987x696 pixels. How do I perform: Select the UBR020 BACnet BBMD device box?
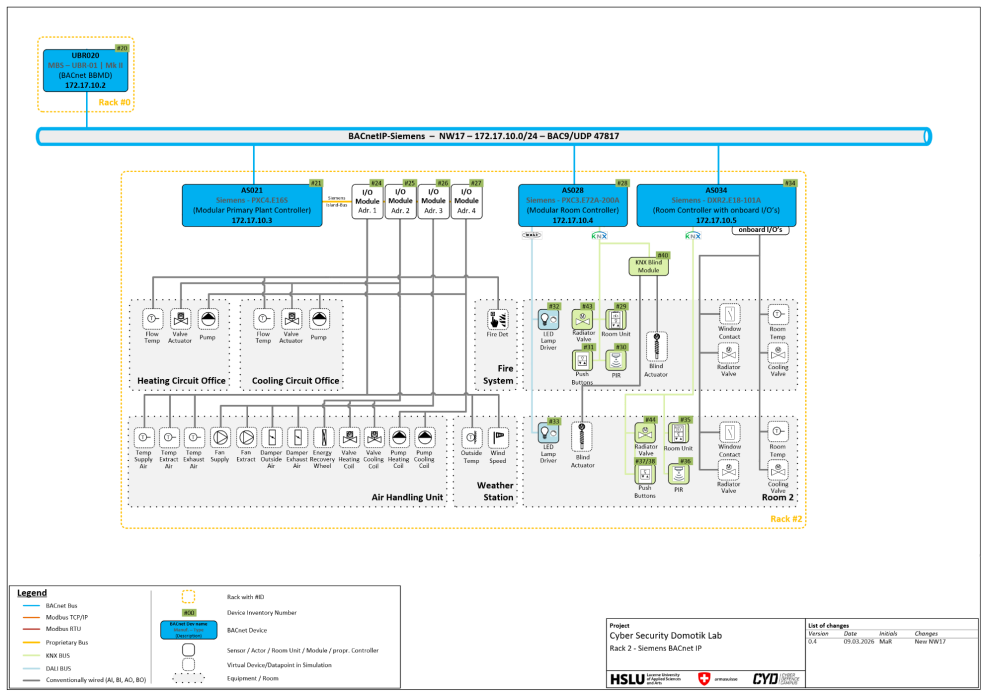coord(86,70)
